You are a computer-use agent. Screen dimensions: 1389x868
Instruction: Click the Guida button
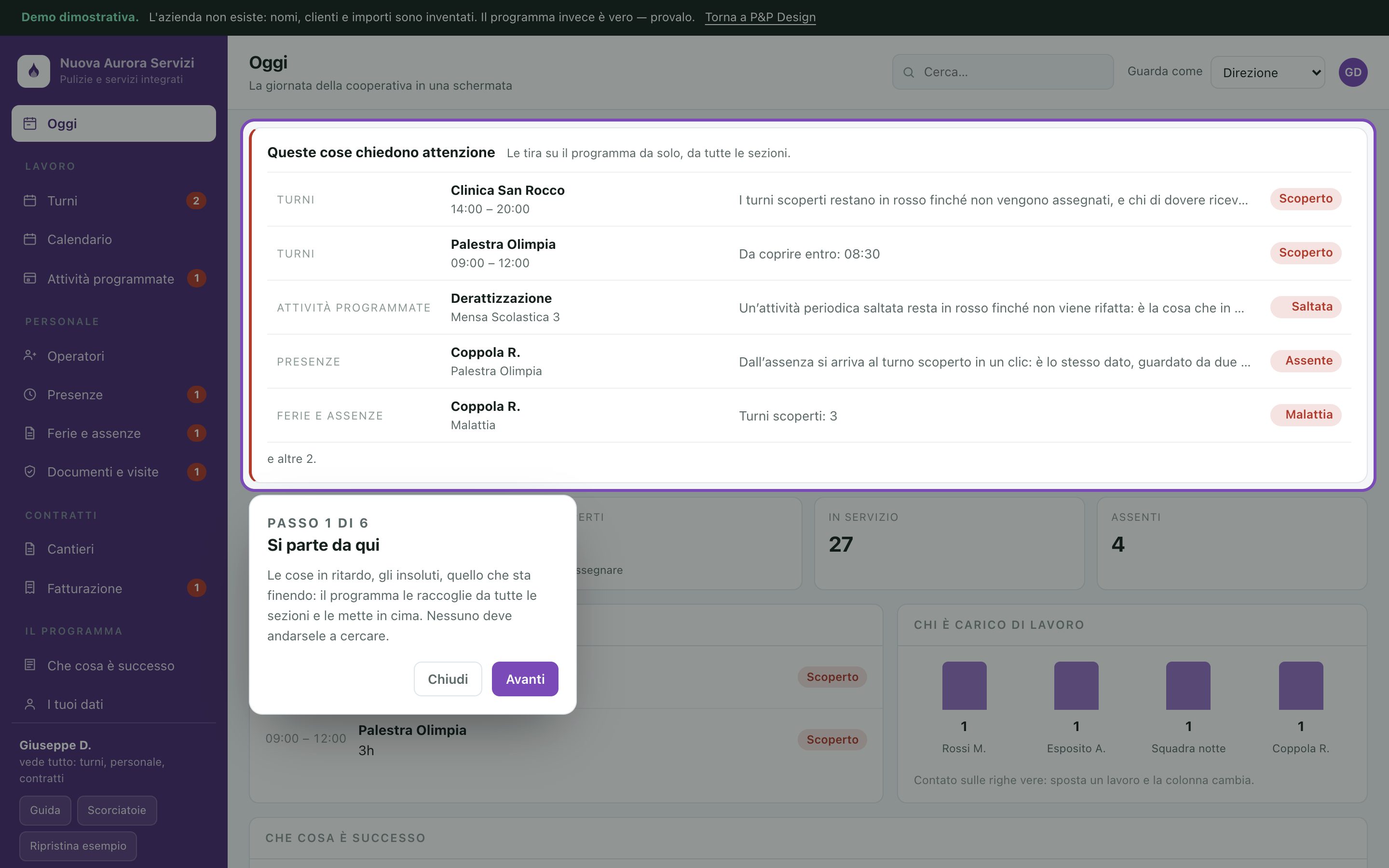pyautogui.click(x=45, y=810)
